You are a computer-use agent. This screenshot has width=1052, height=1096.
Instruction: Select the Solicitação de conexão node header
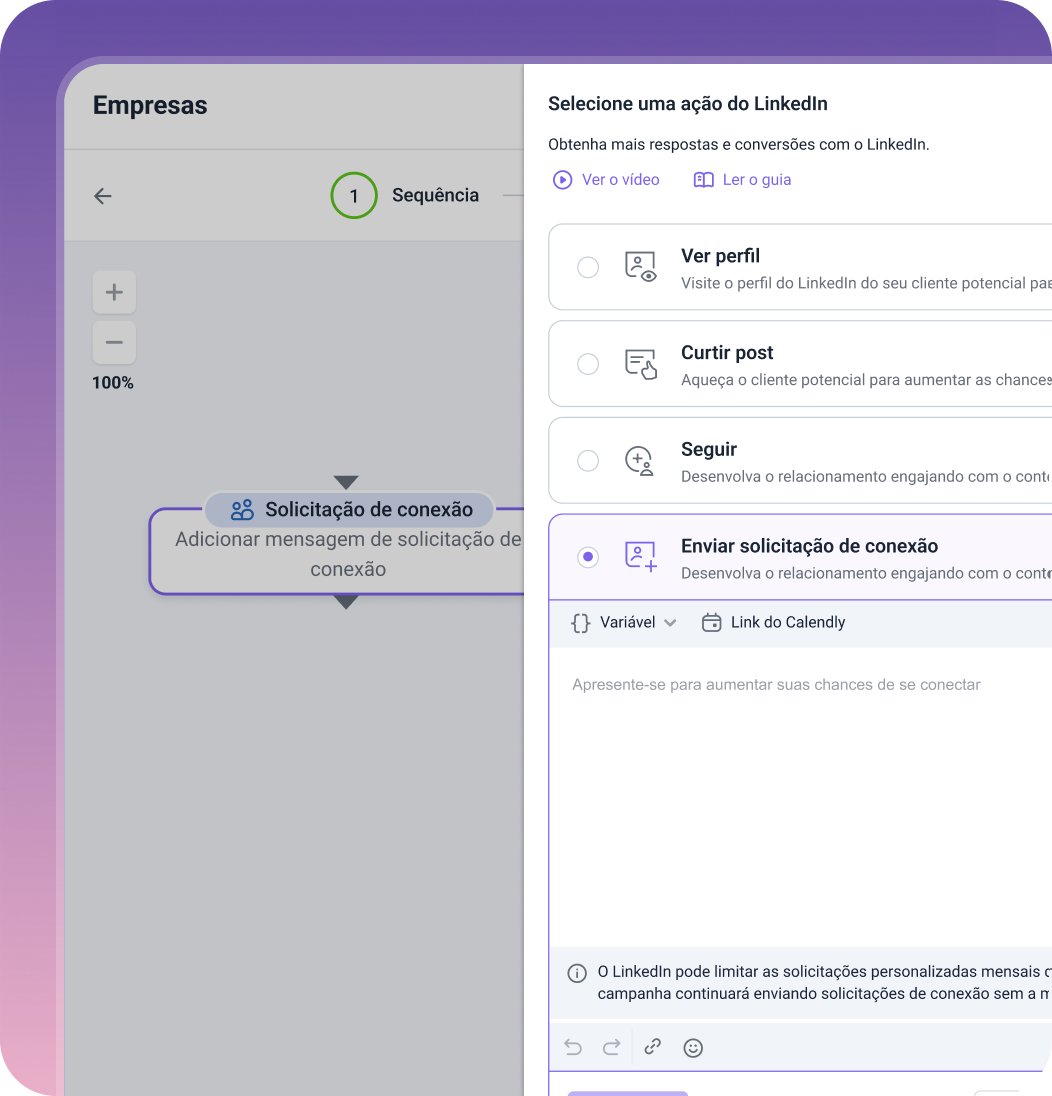coord(350,510)
